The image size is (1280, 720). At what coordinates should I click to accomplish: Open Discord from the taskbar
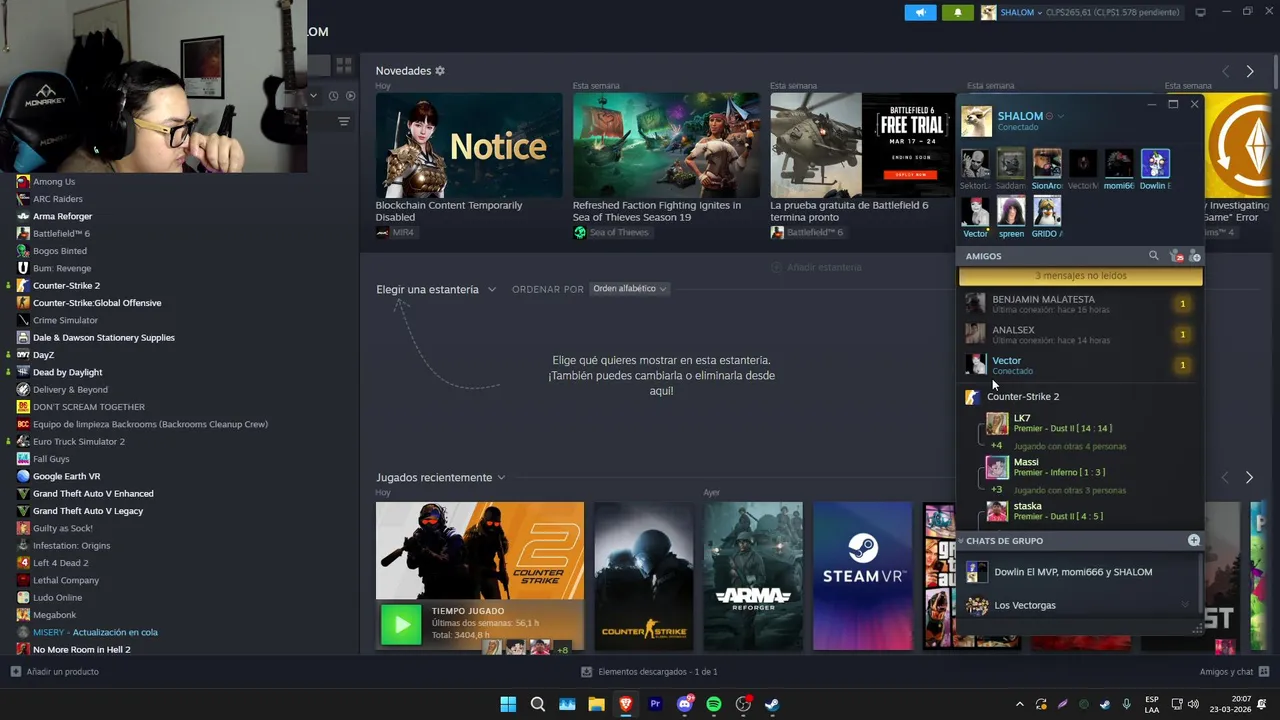point(685,704)
